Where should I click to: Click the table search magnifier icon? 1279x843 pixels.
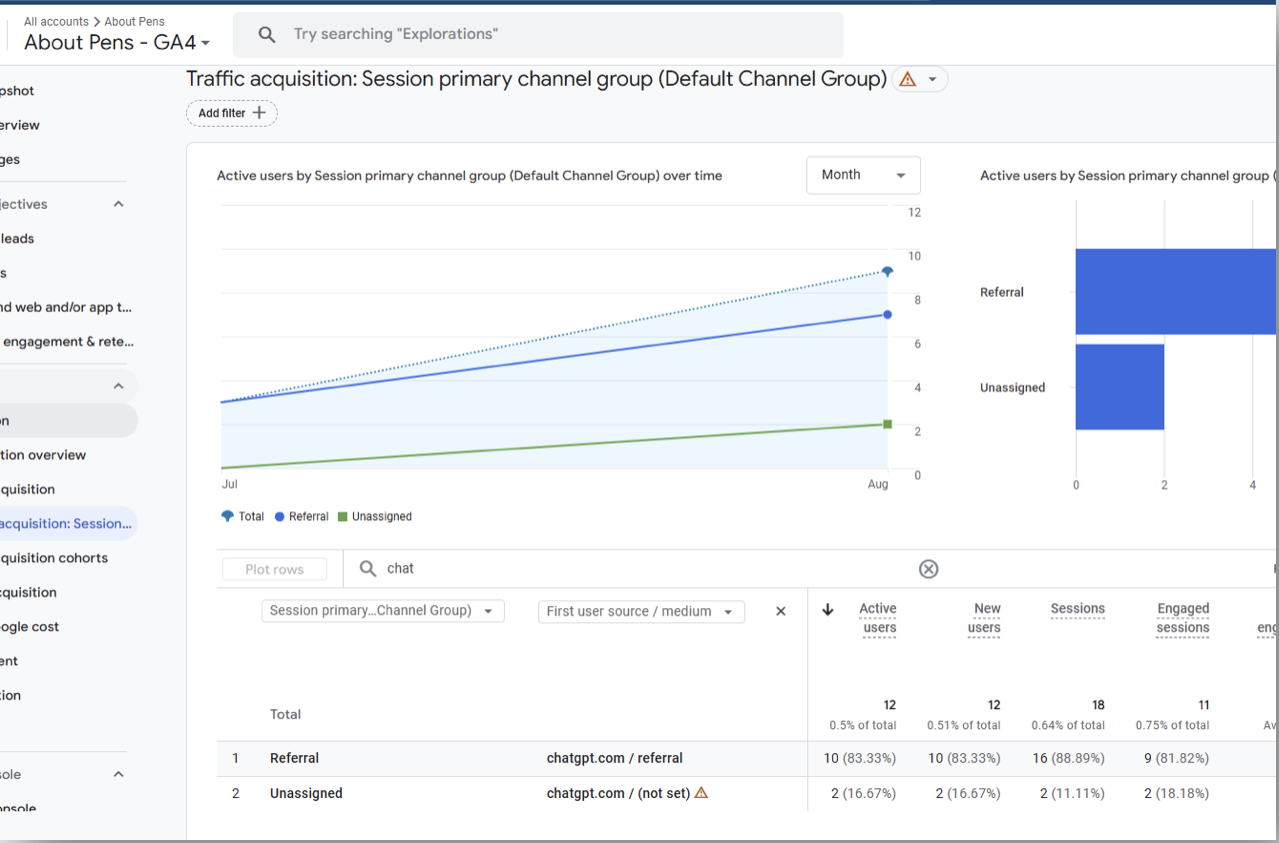click(368, 569)
